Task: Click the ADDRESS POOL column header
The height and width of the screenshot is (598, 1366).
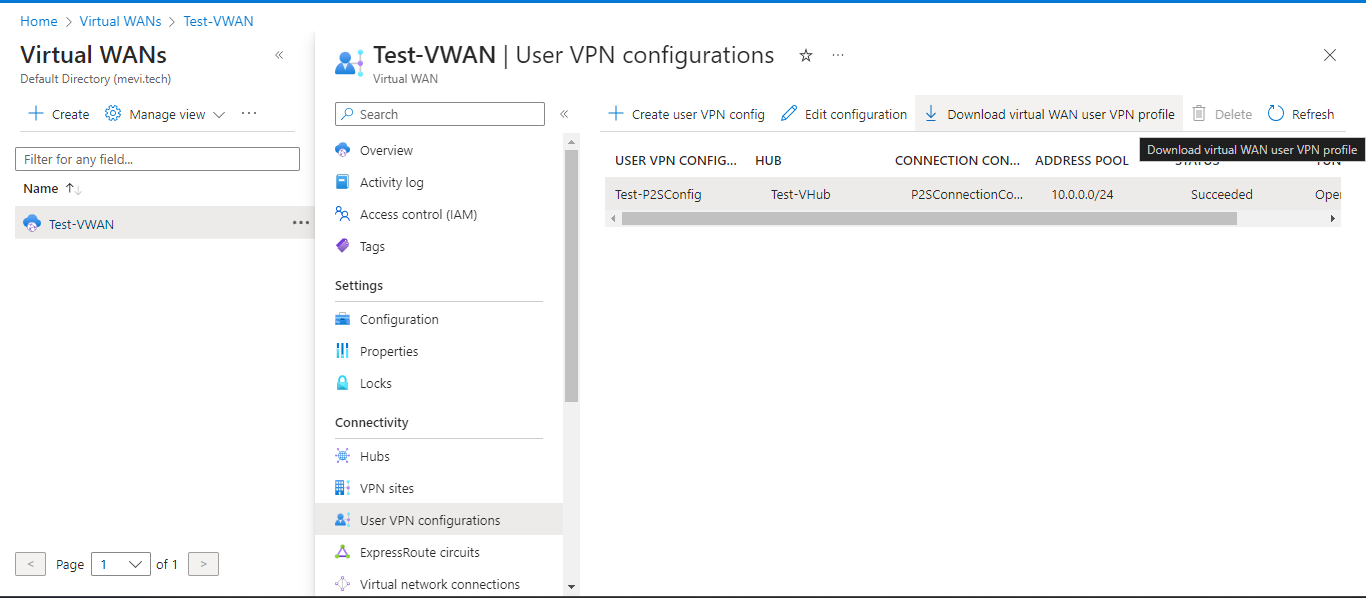Action: (1082, 160)
